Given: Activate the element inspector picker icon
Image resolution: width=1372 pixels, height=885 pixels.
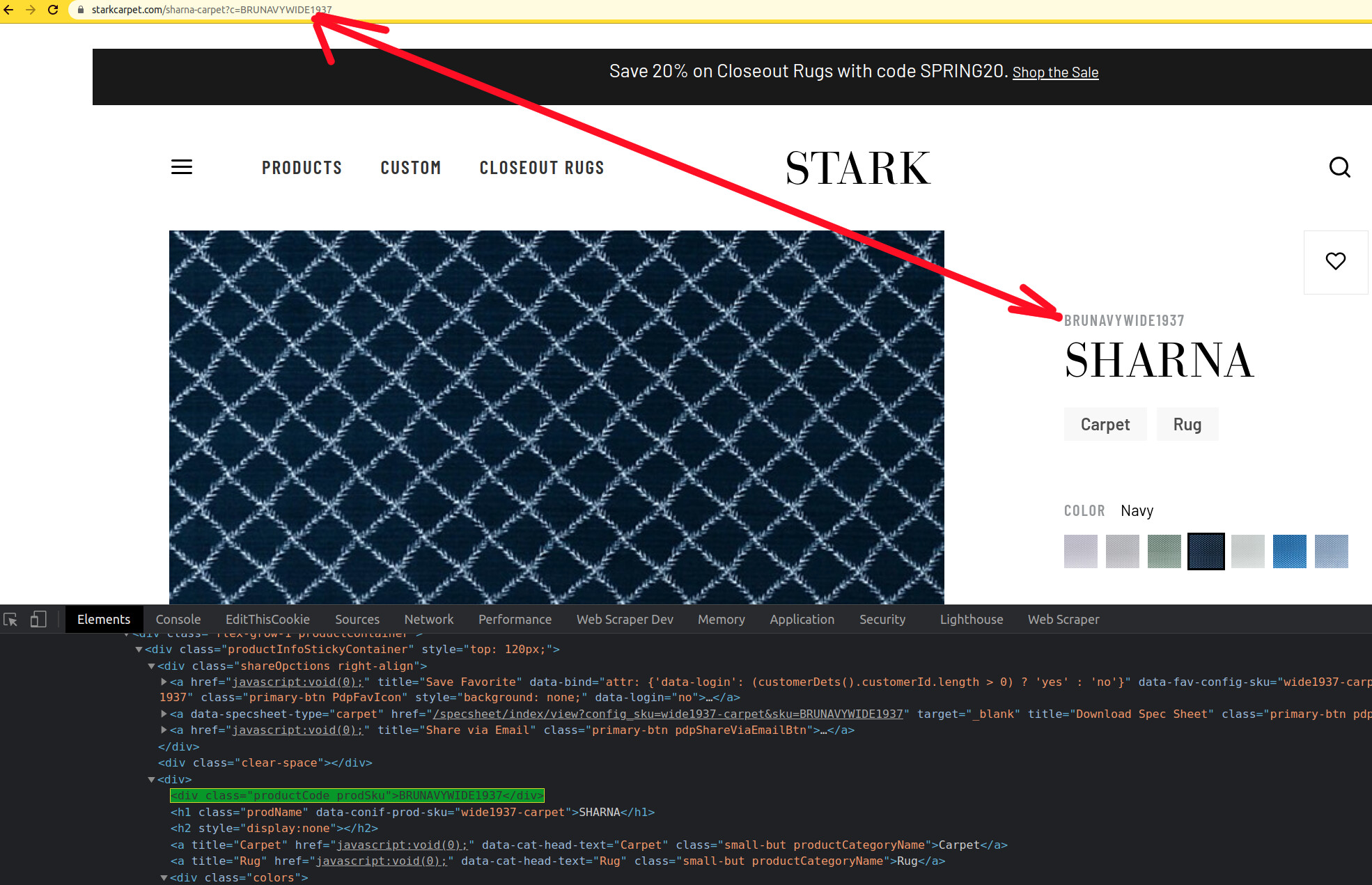Looking at the screenshot, I should tap(10, 620).
